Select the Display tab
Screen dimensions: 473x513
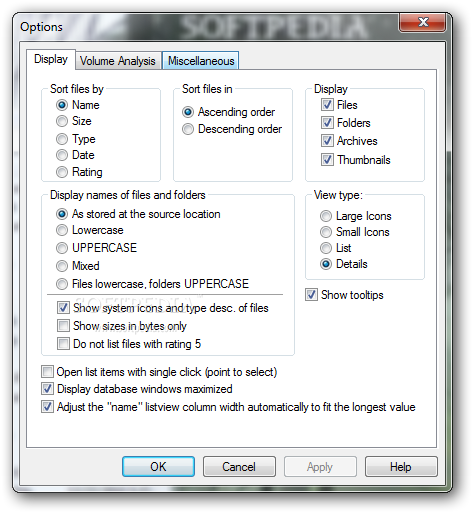tap(51, 59)
